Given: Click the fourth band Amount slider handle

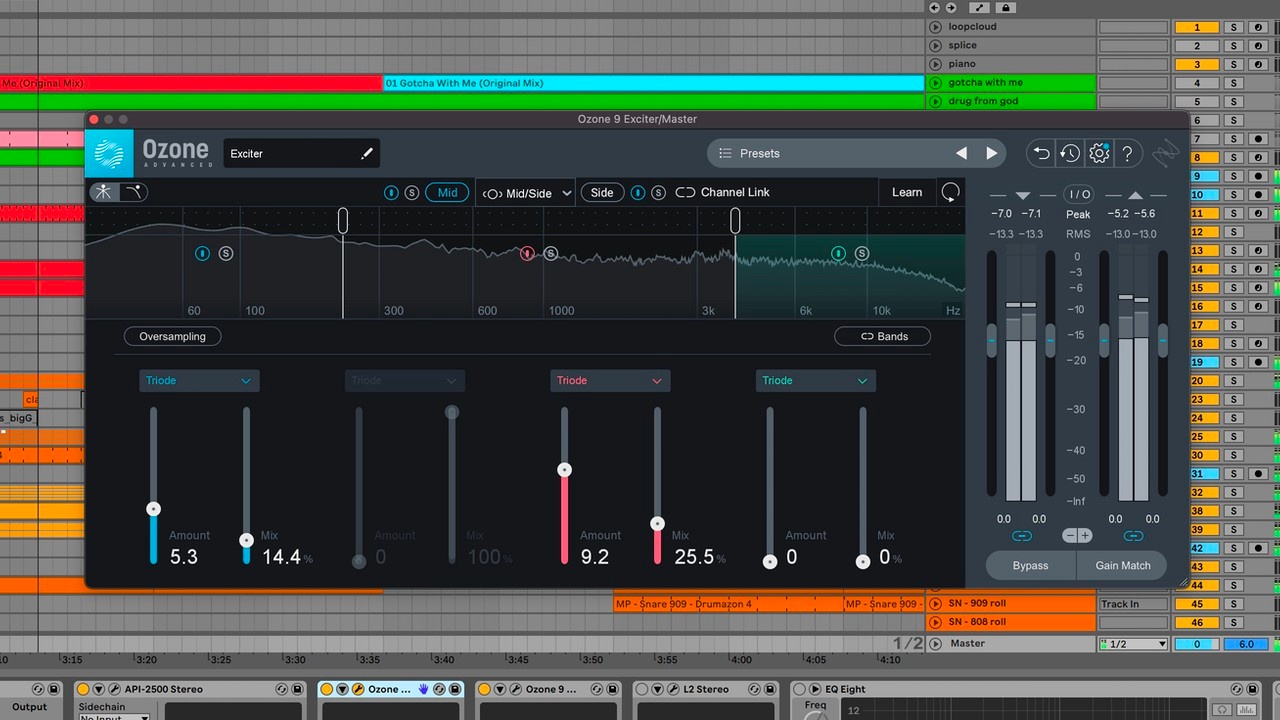Looking at the screenshot, I should tap(769, 562).
